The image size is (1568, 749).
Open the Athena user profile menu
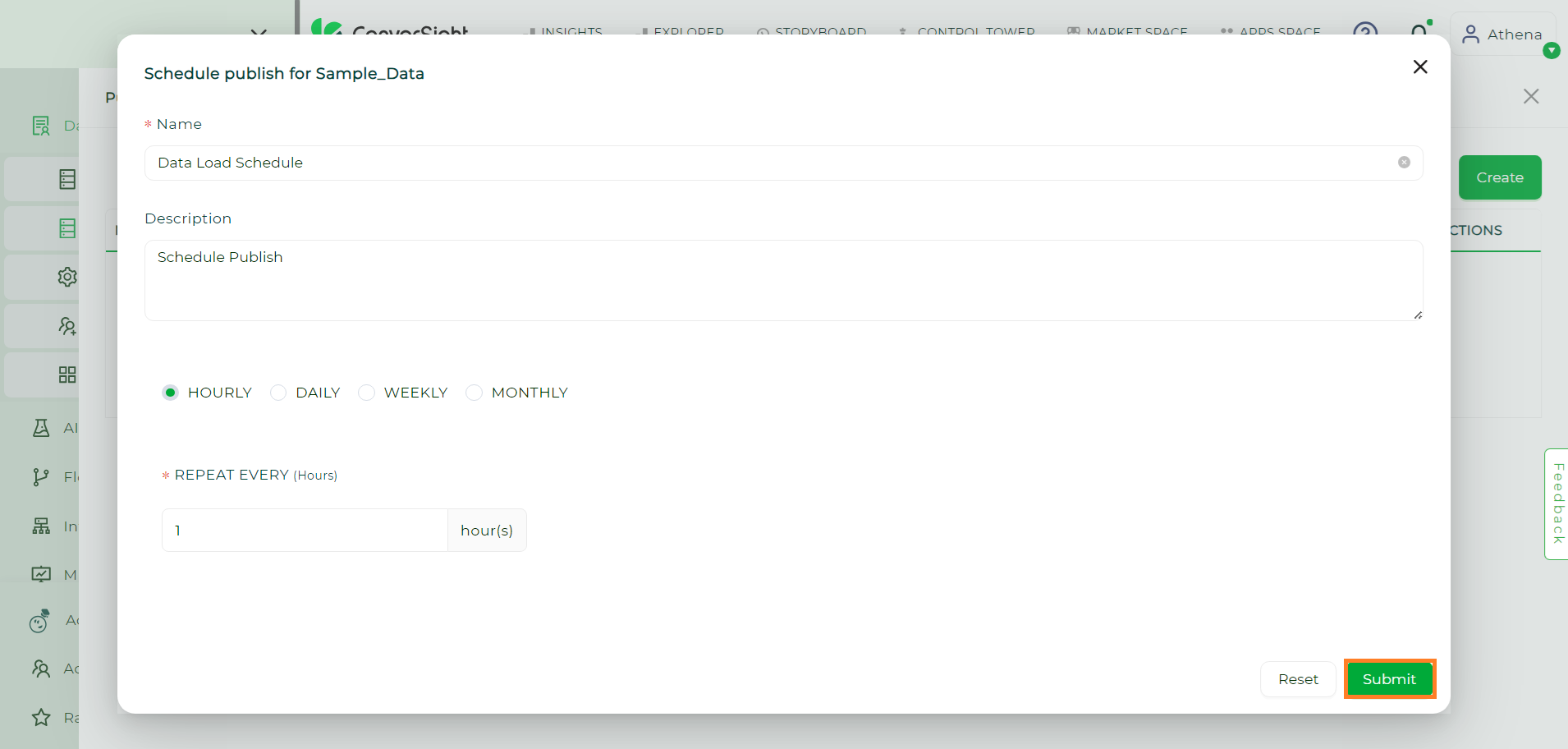(1503, 34)
